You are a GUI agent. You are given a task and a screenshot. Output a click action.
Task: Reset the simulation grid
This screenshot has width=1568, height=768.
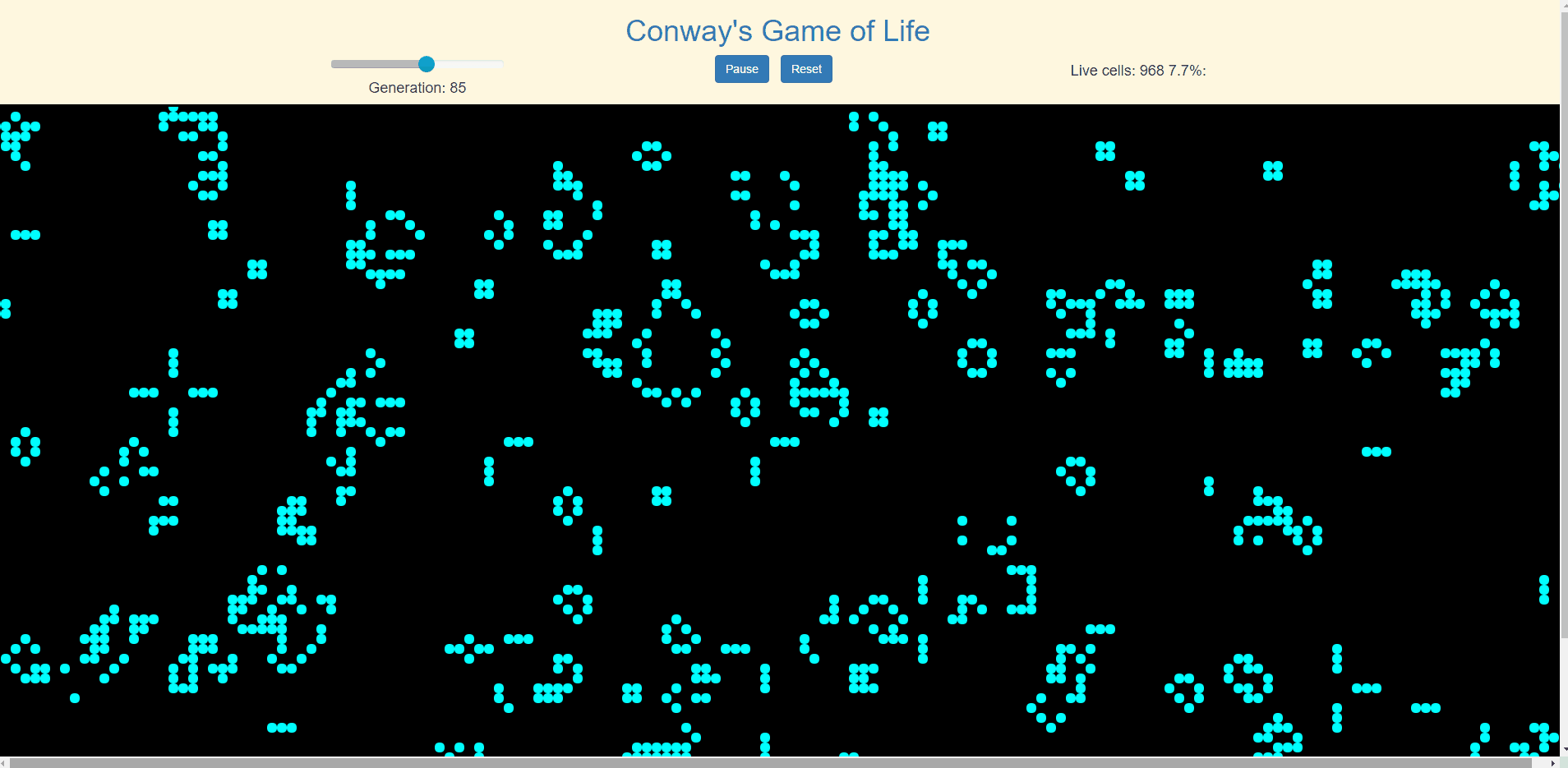tap(806, 69)
